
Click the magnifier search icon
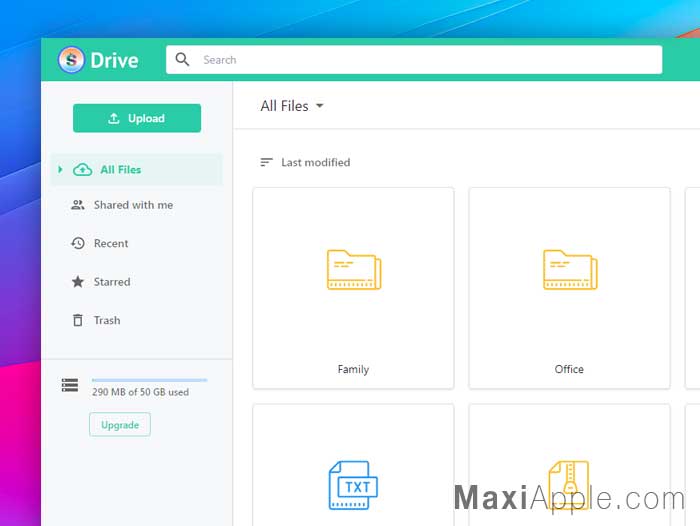pyautogui.click(x=182, y=59)
